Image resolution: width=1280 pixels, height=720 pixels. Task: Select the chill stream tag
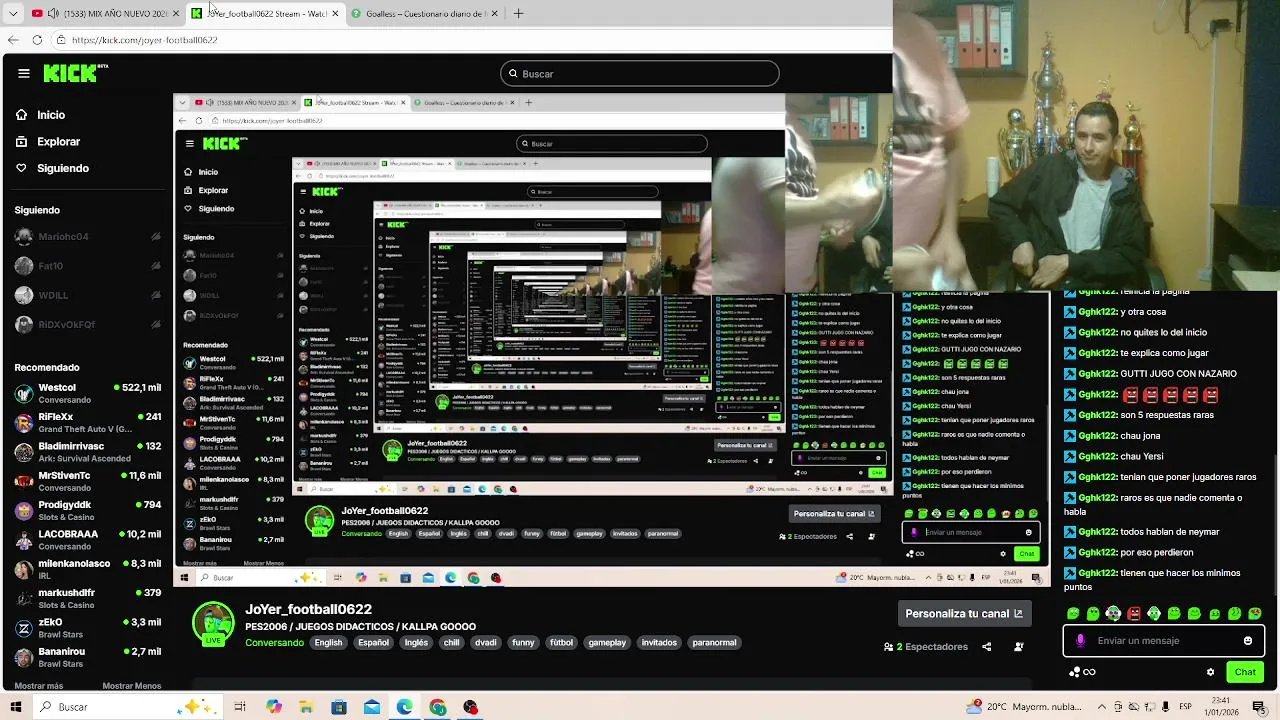coord(451,643)
